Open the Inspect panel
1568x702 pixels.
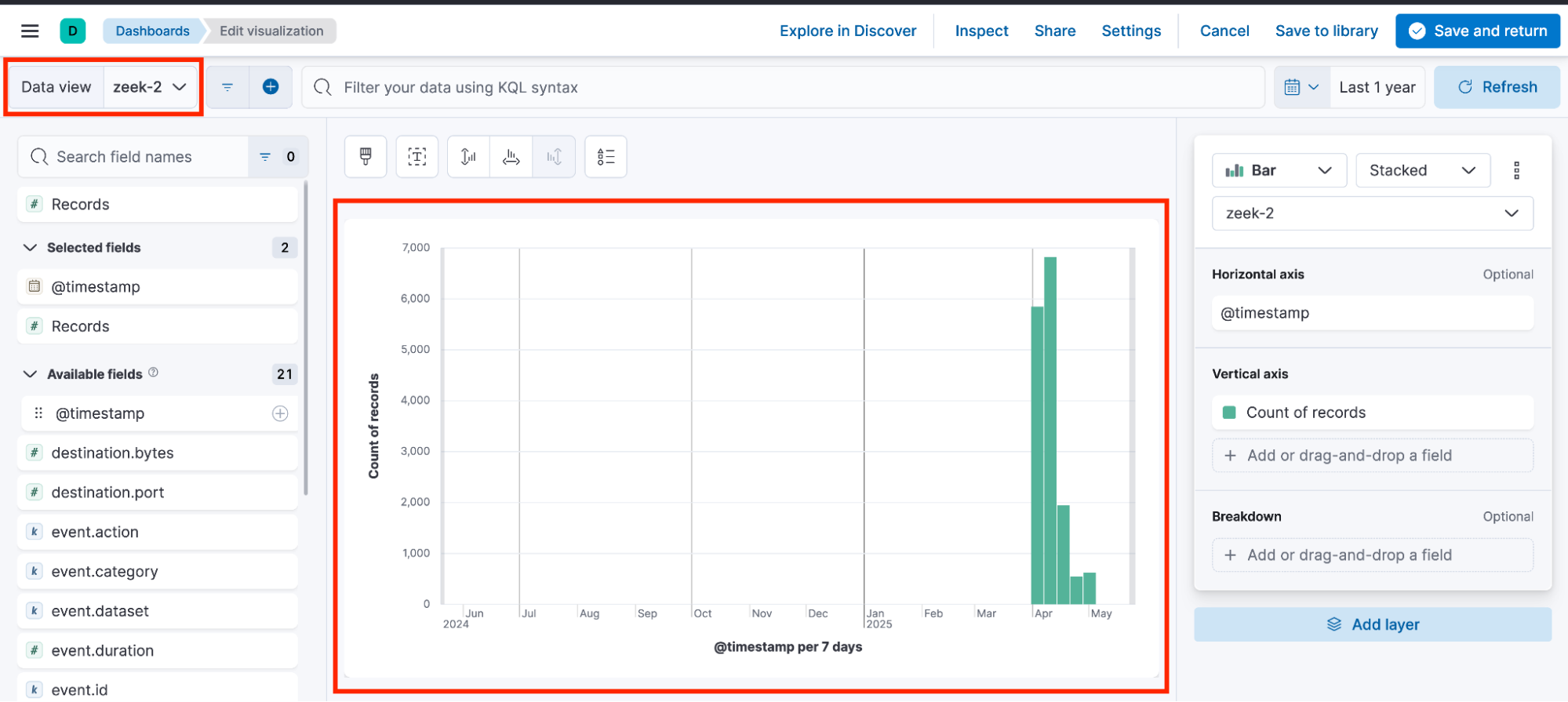(981, 31)
